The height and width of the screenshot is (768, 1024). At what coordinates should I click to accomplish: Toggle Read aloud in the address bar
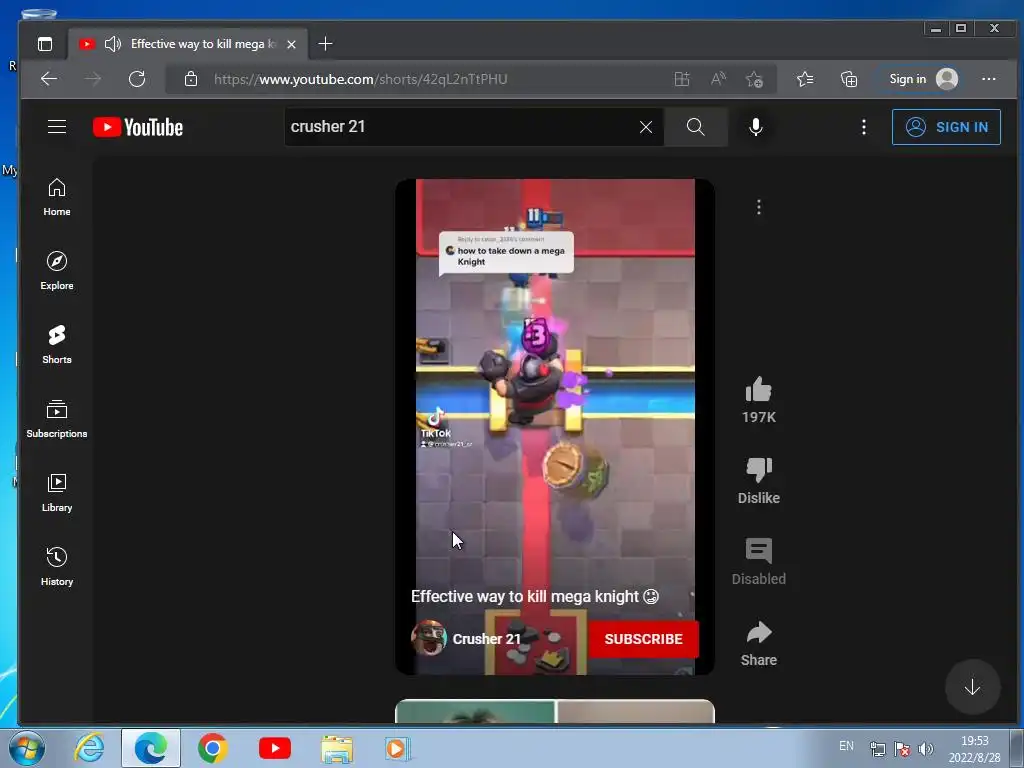tap(718, 79)
